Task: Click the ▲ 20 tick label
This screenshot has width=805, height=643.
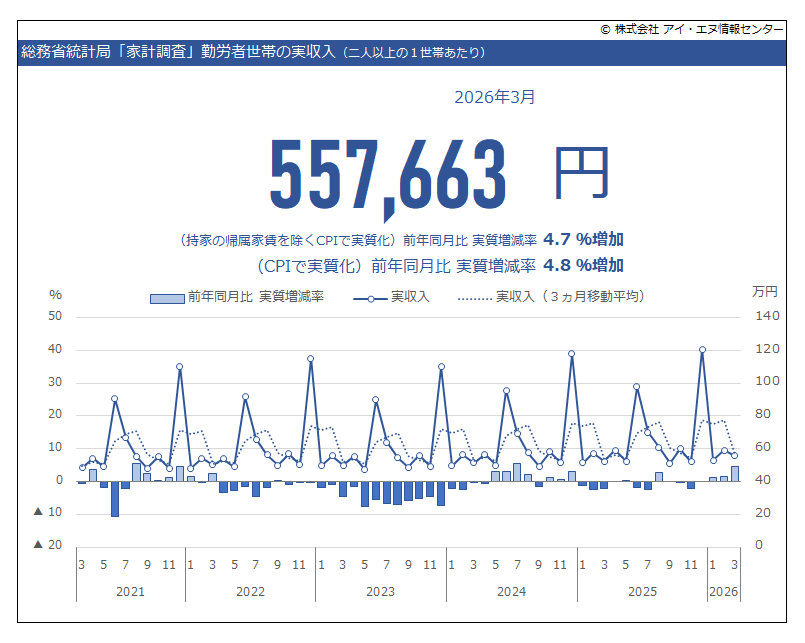Action: 48,545
